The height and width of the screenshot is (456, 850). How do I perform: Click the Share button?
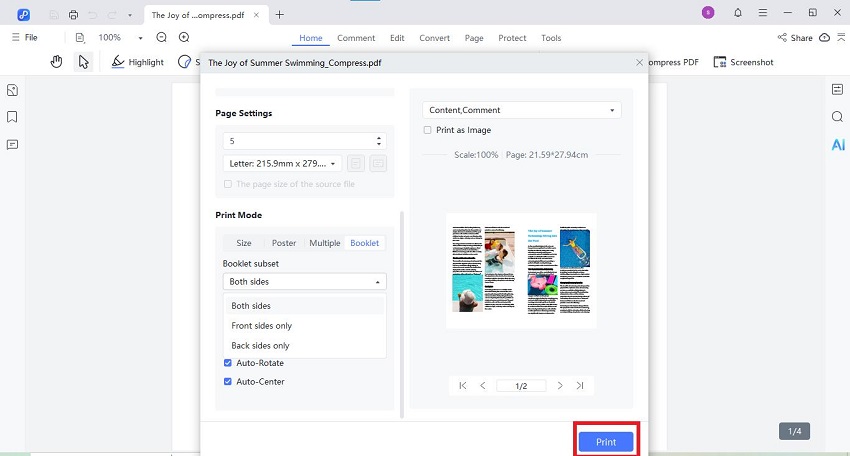pyautogui.click(x=795, y=38)
